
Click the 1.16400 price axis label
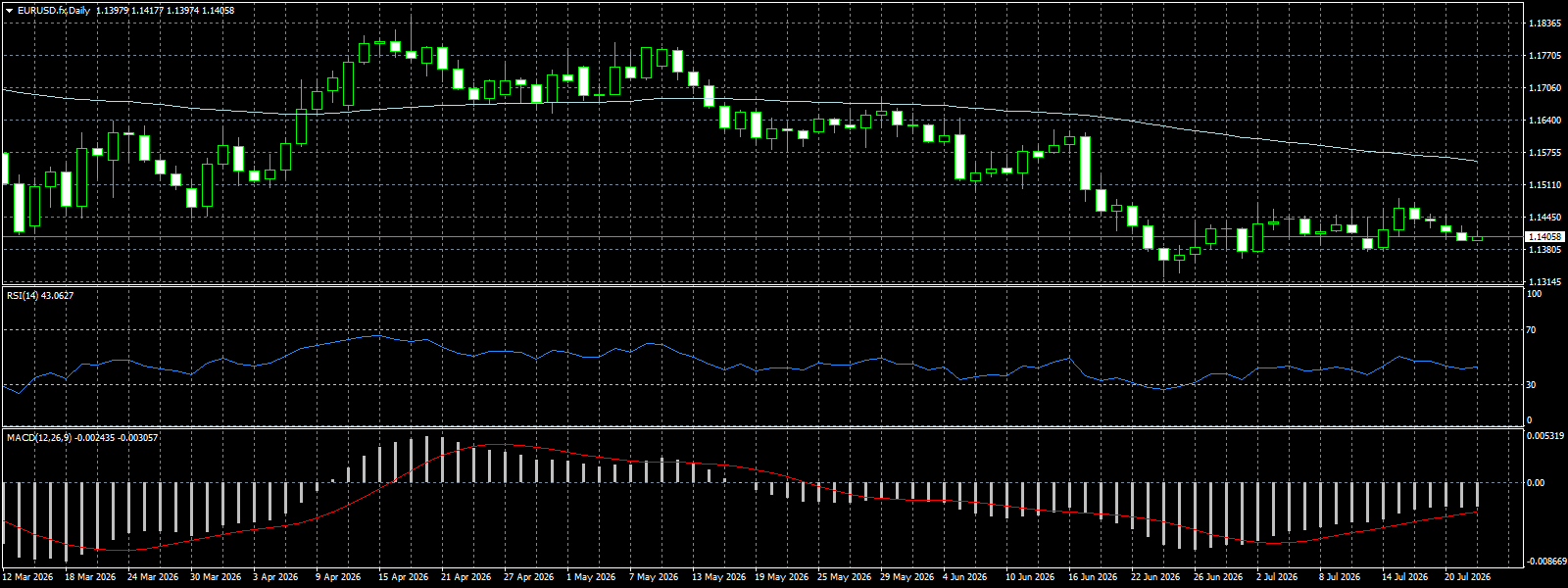[x=1545, y=121]
